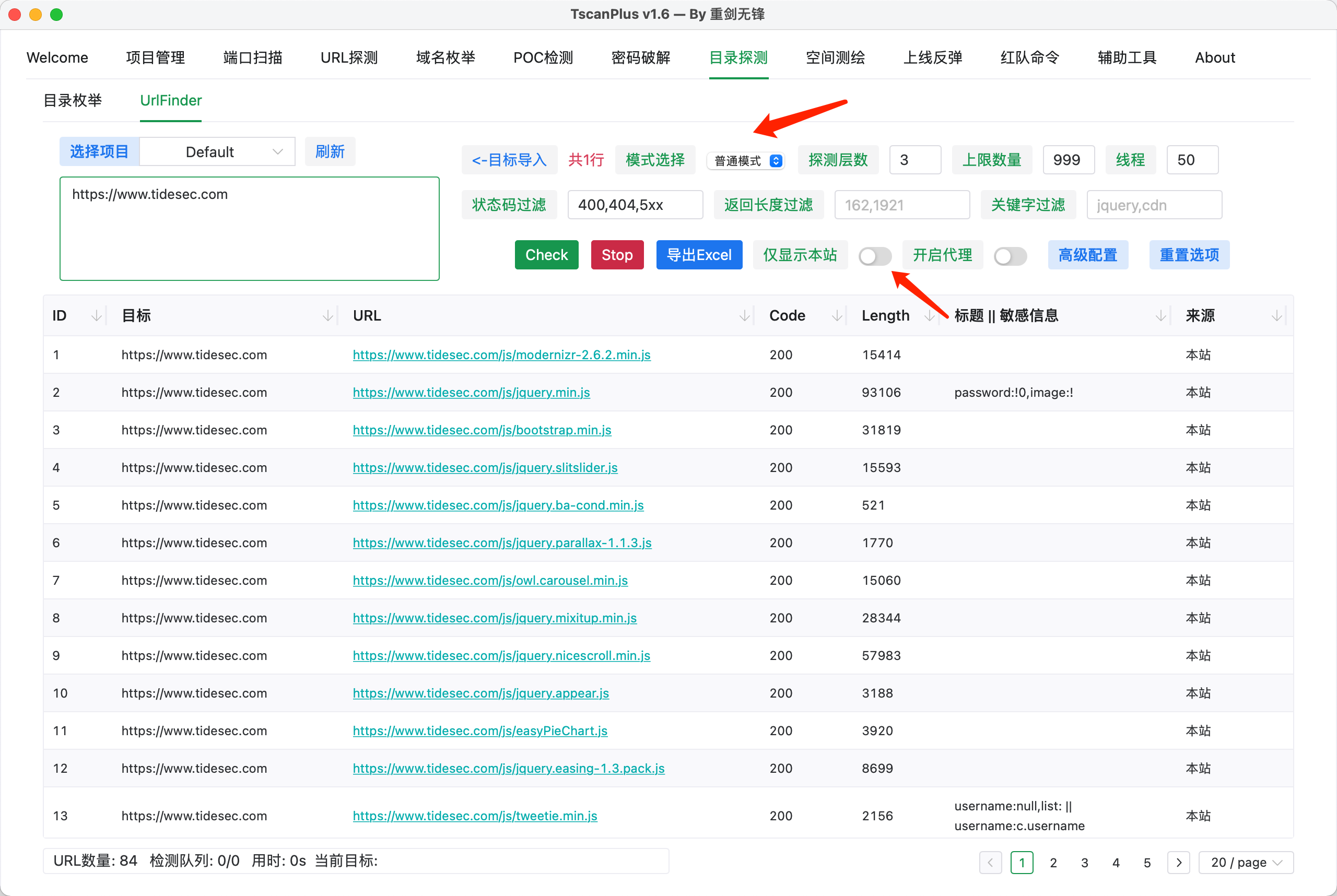
Task: Click the 状态码过滤 input field
Action: (635, 205)
